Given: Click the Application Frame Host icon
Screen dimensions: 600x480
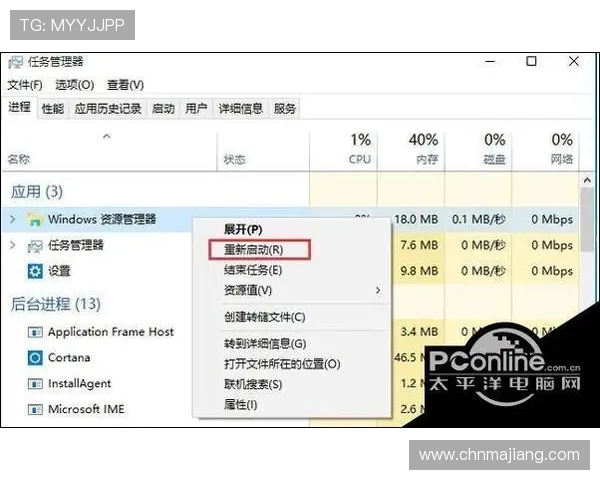Looking at the screenshot, I should [x=35, y=332].
